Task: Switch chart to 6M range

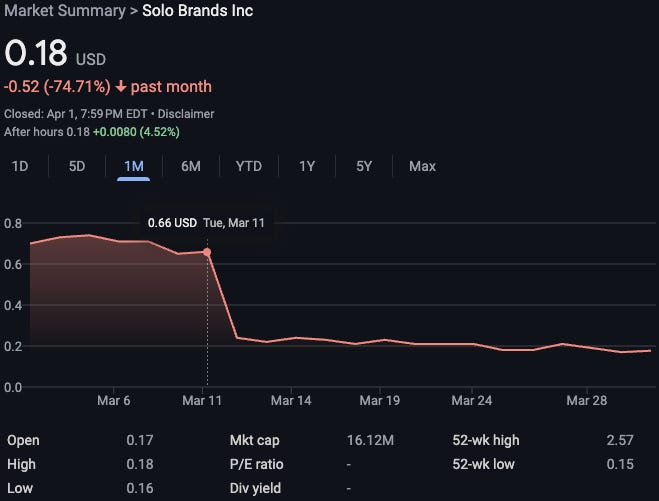Action: pyautogui.click(x=191, y=166)
